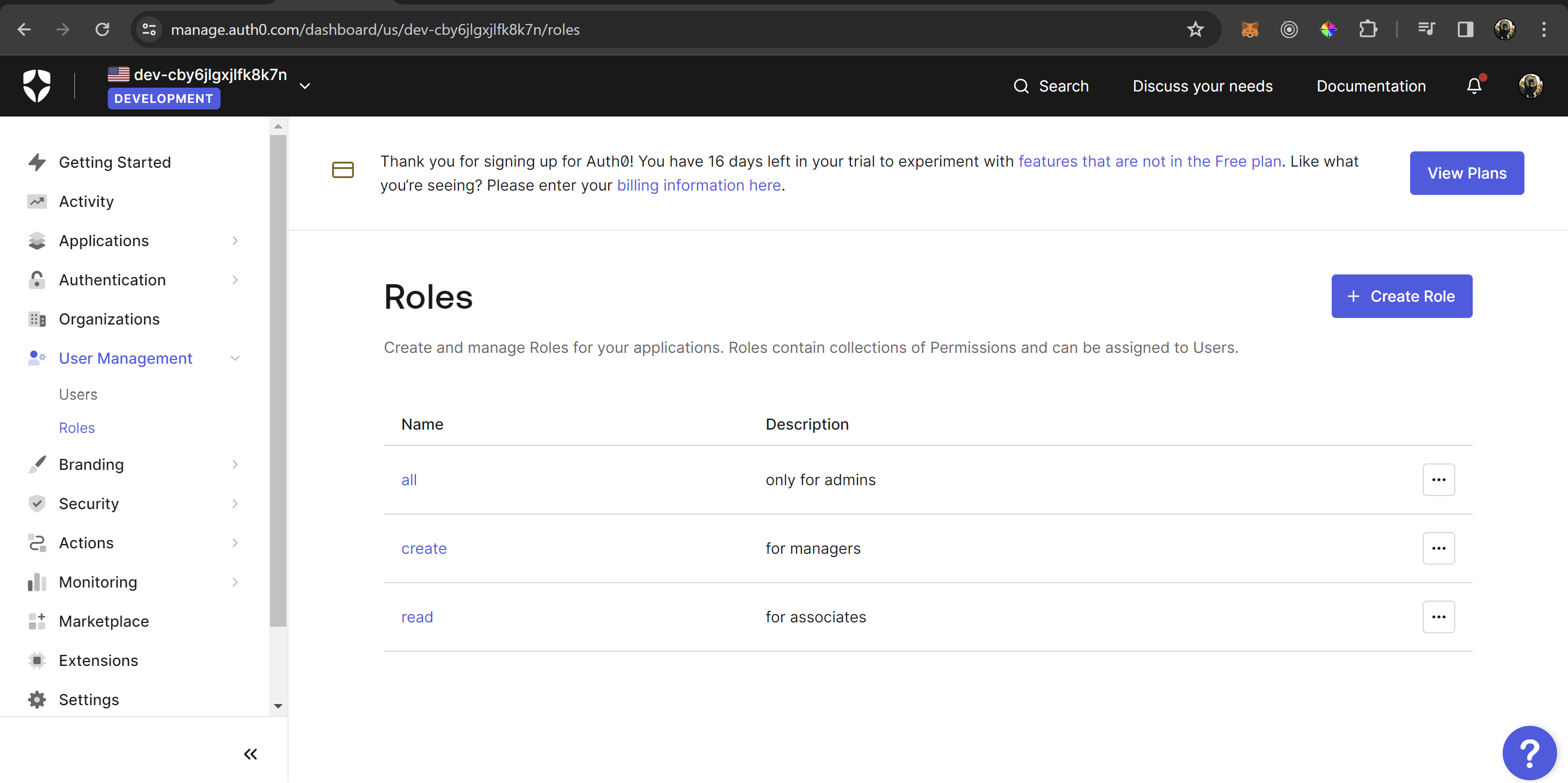Open the browser extensions puzzle icon
Image resolution: width=1568 pixels, height=783 pixels.
coord(1368,29)
